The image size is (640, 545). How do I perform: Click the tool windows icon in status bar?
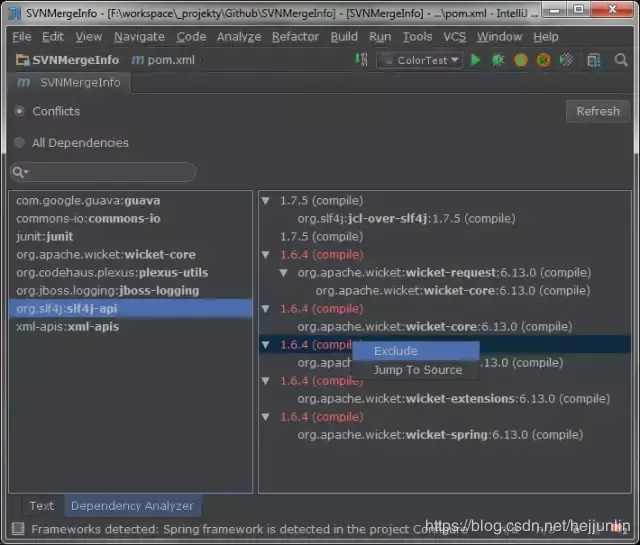click(18, 529)
